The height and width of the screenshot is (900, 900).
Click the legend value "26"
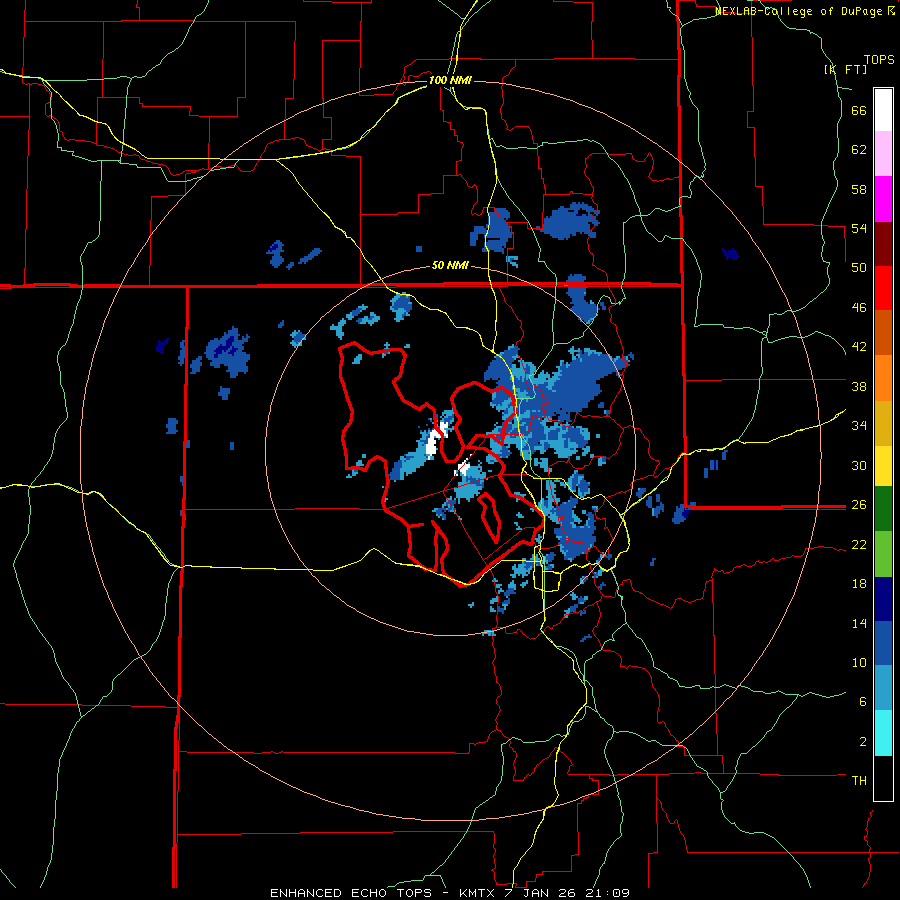(859, 505)
